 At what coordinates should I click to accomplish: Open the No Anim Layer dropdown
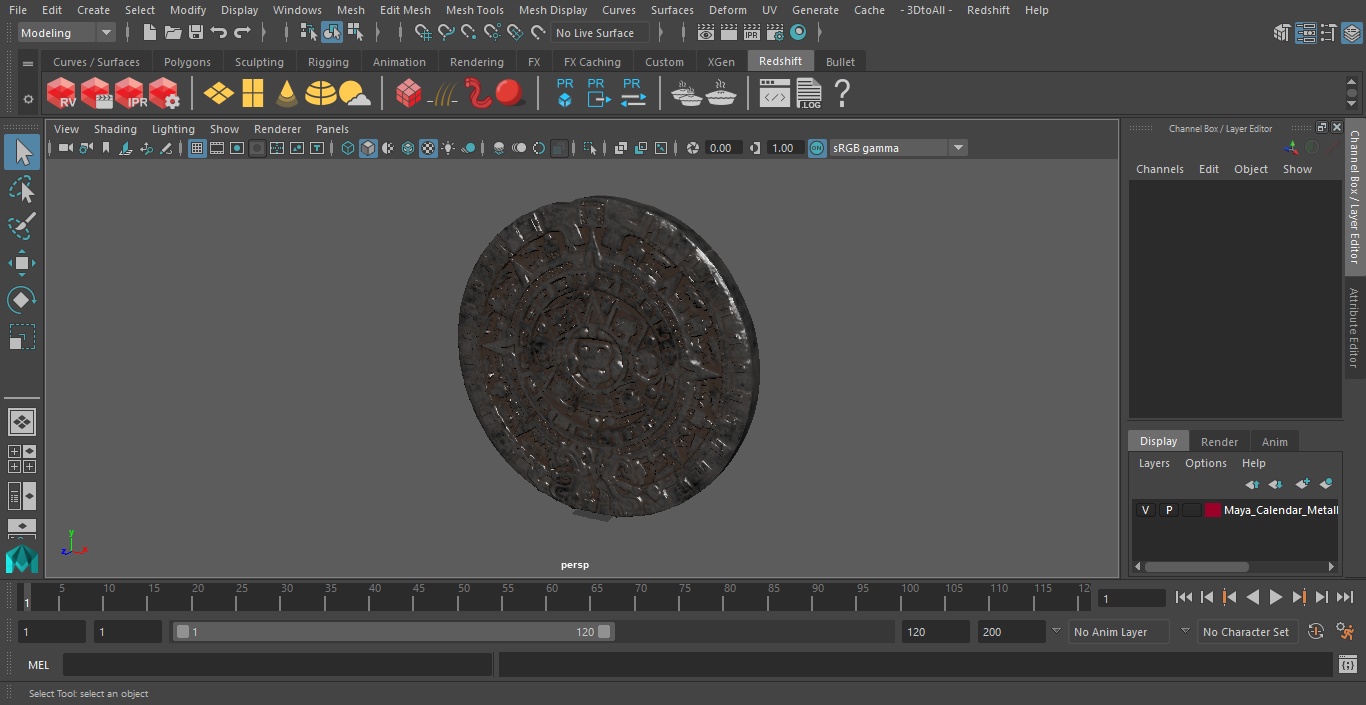pyautogui.click(x=1120, y=632)
